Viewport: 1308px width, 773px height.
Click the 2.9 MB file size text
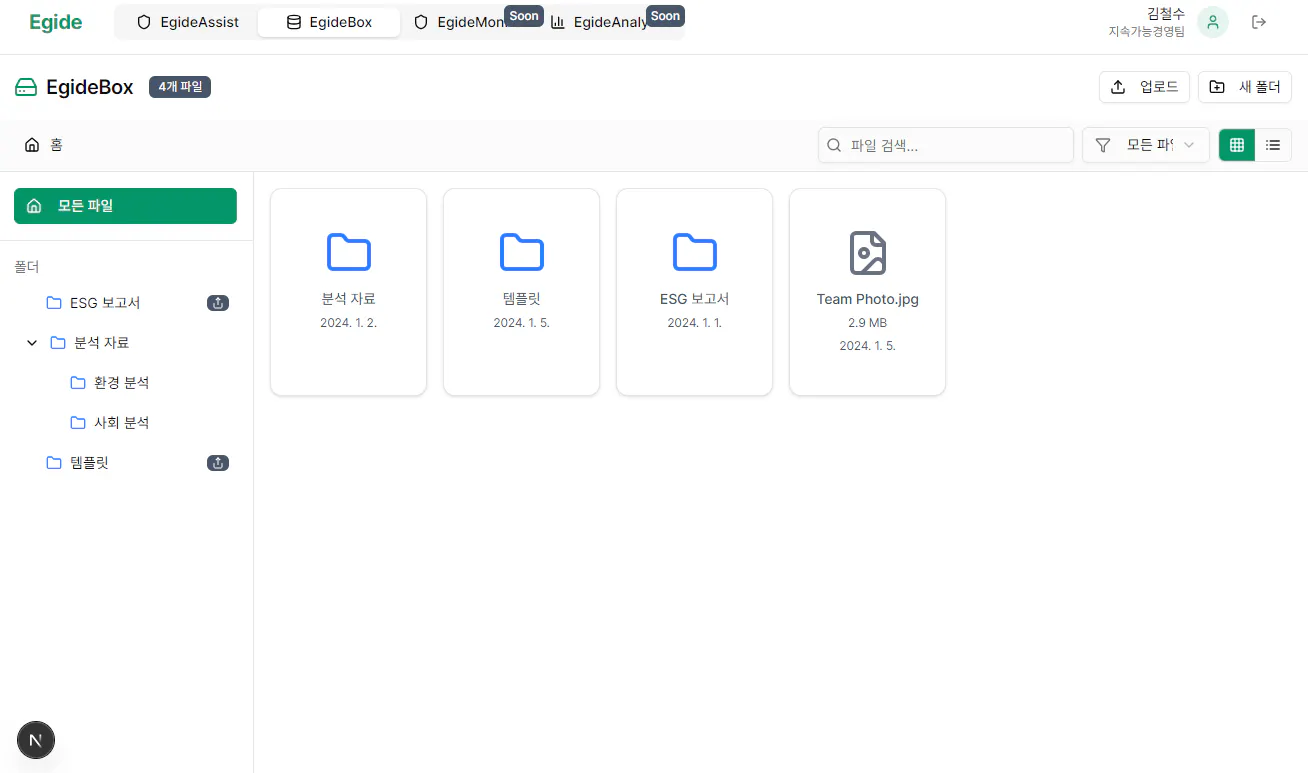868,323
